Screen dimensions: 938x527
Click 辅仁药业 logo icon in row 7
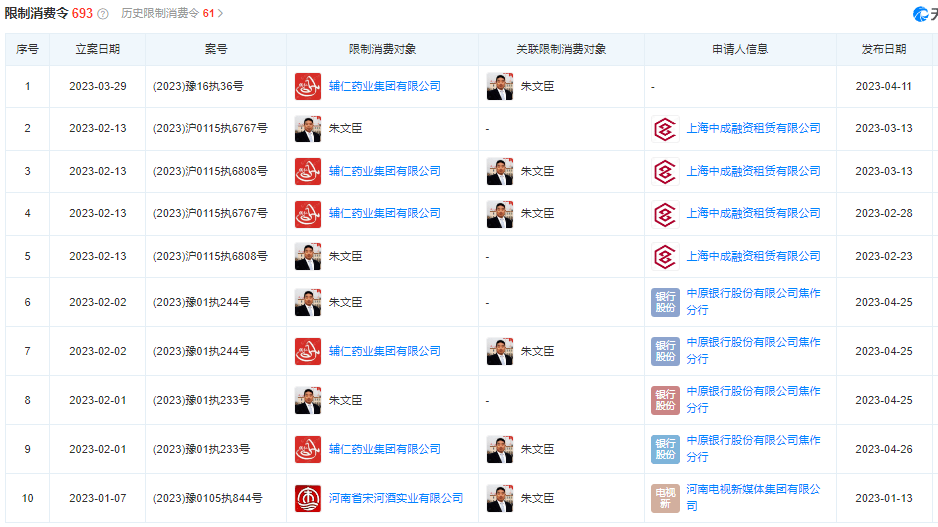click(307, 351)
